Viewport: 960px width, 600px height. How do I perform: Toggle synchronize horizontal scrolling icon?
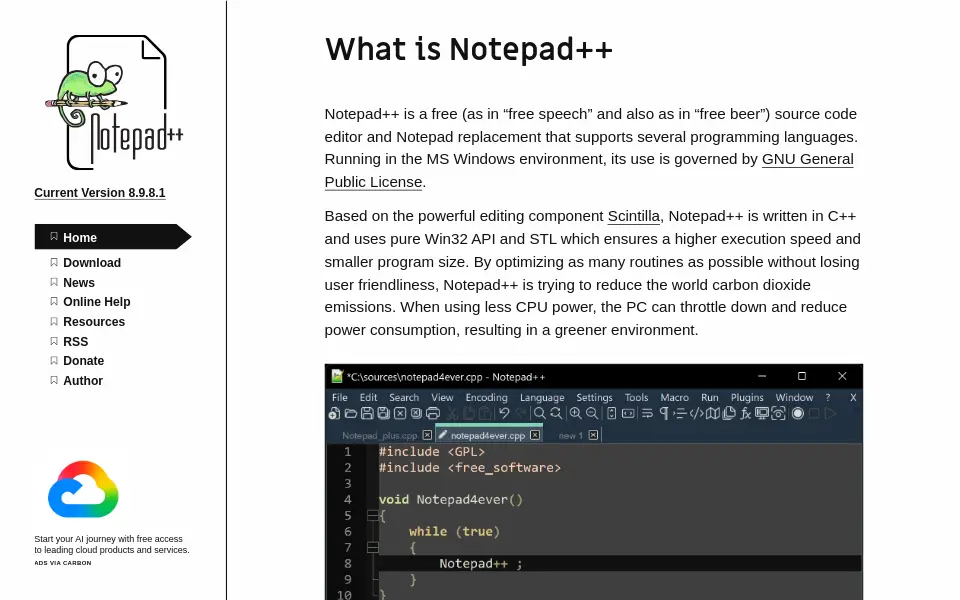point(628,413)
